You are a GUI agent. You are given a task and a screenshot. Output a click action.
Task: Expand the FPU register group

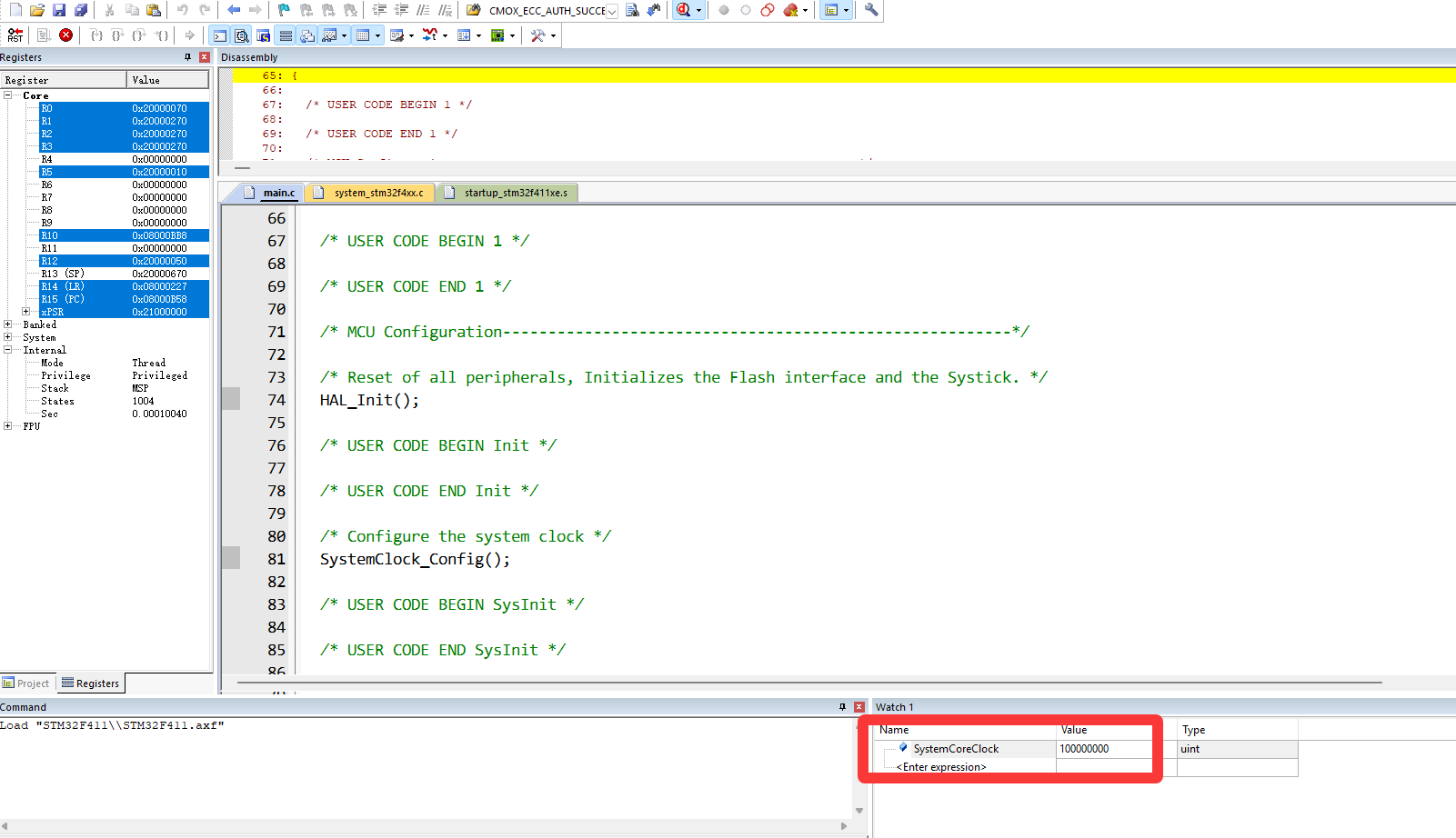pyautogui.click(x=8, y=426)
